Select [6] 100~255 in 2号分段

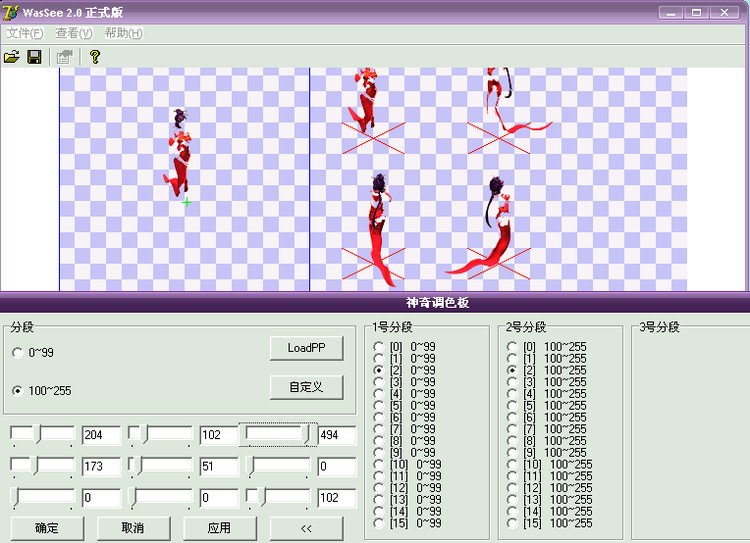point(547,417)
